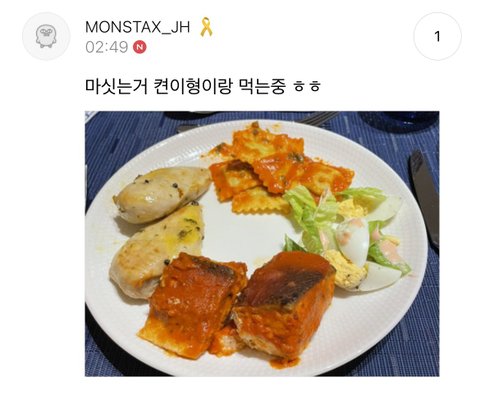Select the Korean post text line
This screenshot has height=400, width=480.
tap(203, 86)
